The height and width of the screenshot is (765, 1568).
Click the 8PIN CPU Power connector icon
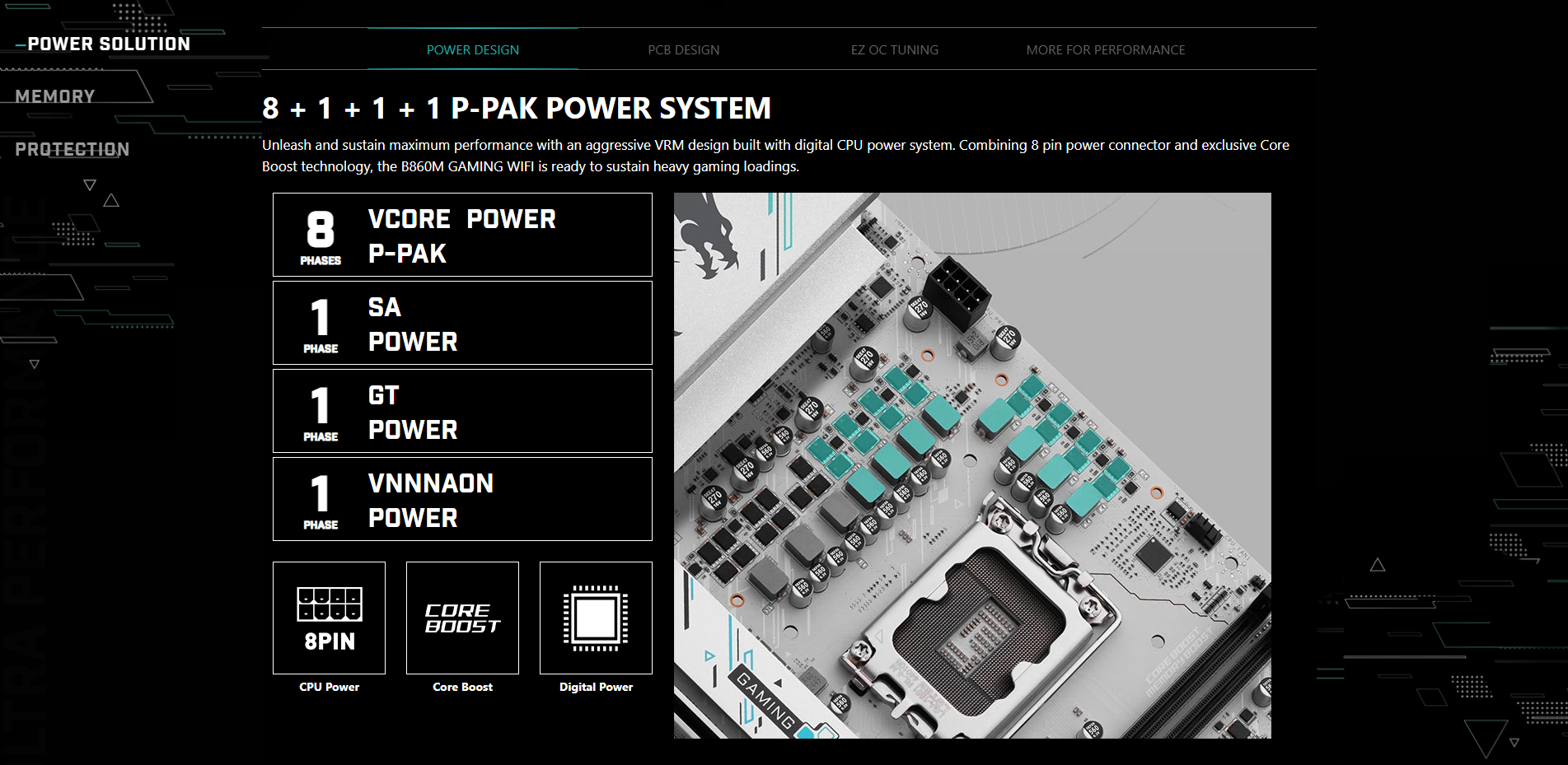pyautogui.click(x=329, y=618)
